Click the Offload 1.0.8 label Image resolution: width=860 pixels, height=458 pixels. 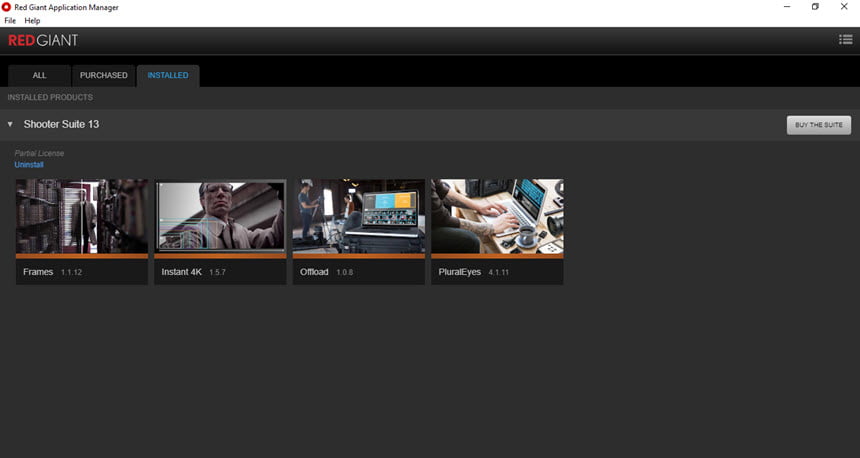tap(326, 272)
